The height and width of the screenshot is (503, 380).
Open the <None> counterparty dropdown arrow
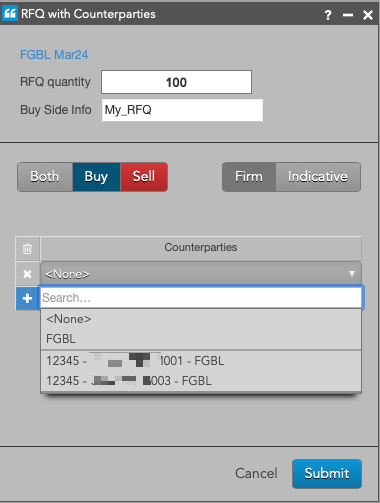click(352, 274)
